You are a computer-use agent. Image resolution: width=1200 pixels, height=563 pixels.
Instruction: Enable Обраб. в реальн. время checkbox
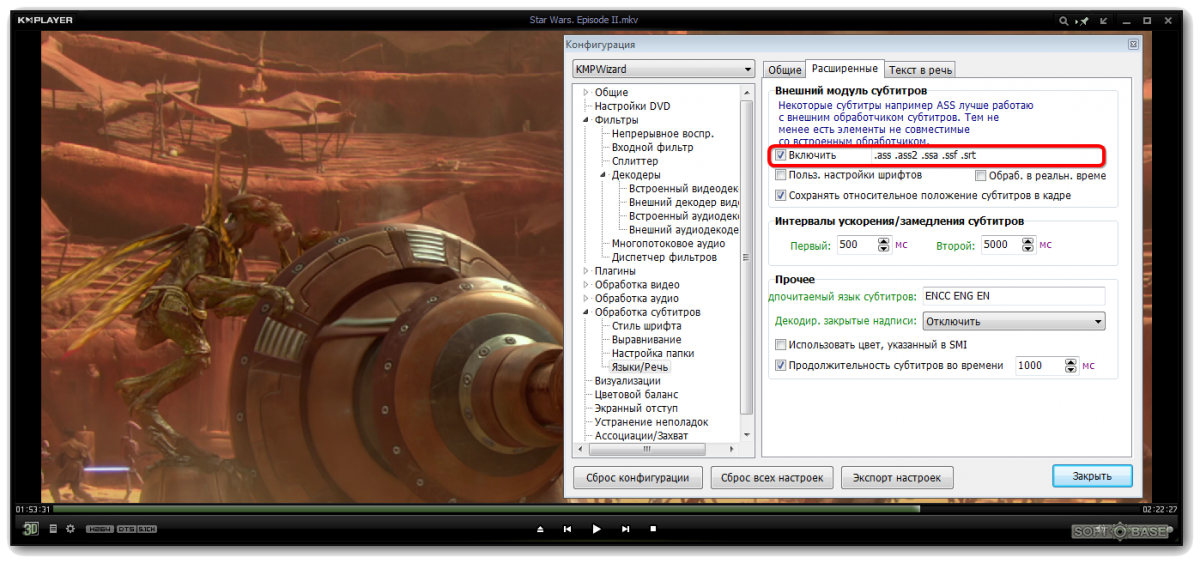tap(981, 176)
